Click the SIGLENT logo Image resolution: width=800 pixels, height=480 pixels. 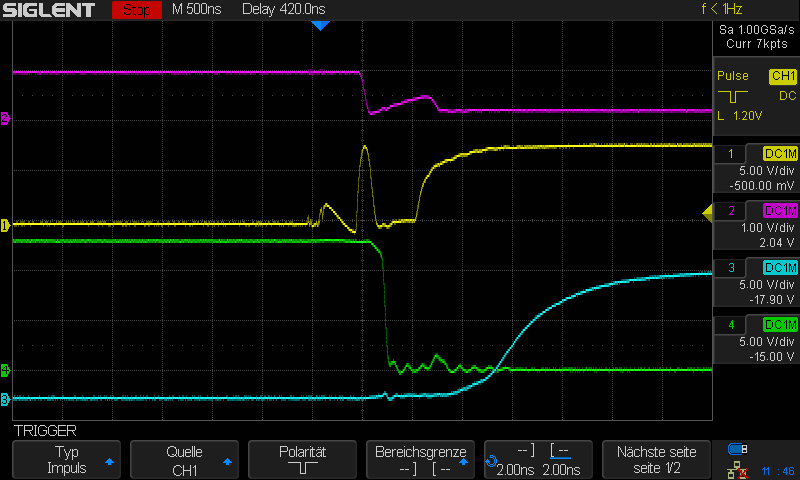tap(48, 10)
